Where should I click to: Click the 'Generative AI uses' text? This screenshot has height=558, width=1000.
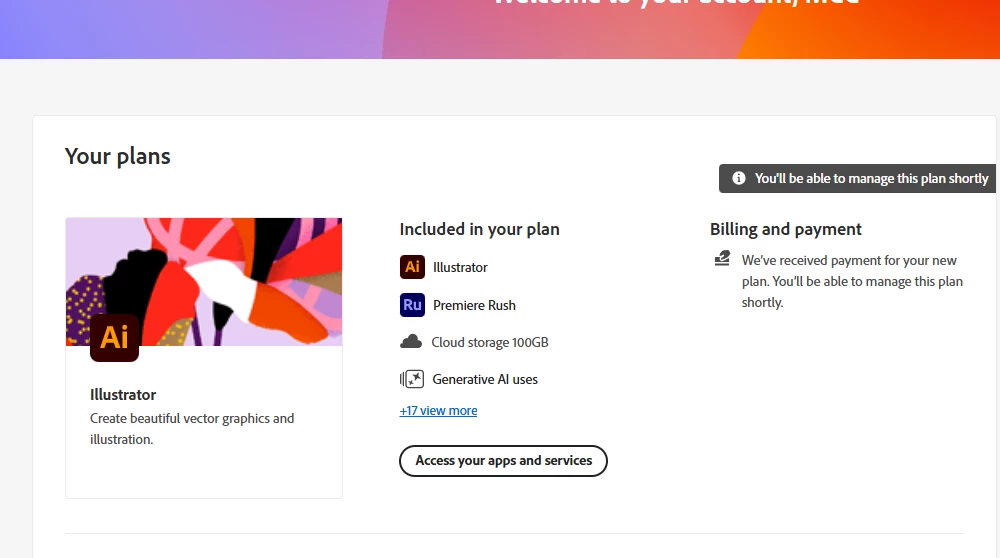pyautogui.click(x=485, y=379)
